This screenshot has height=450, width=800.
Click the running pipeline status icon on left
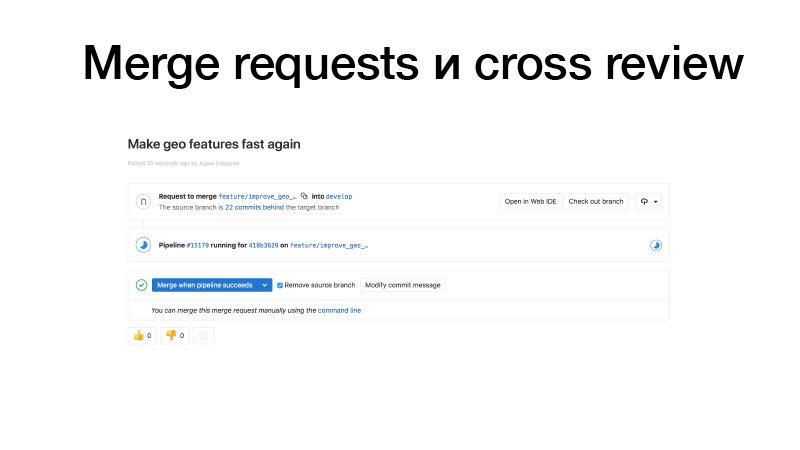tap(143, 245)
